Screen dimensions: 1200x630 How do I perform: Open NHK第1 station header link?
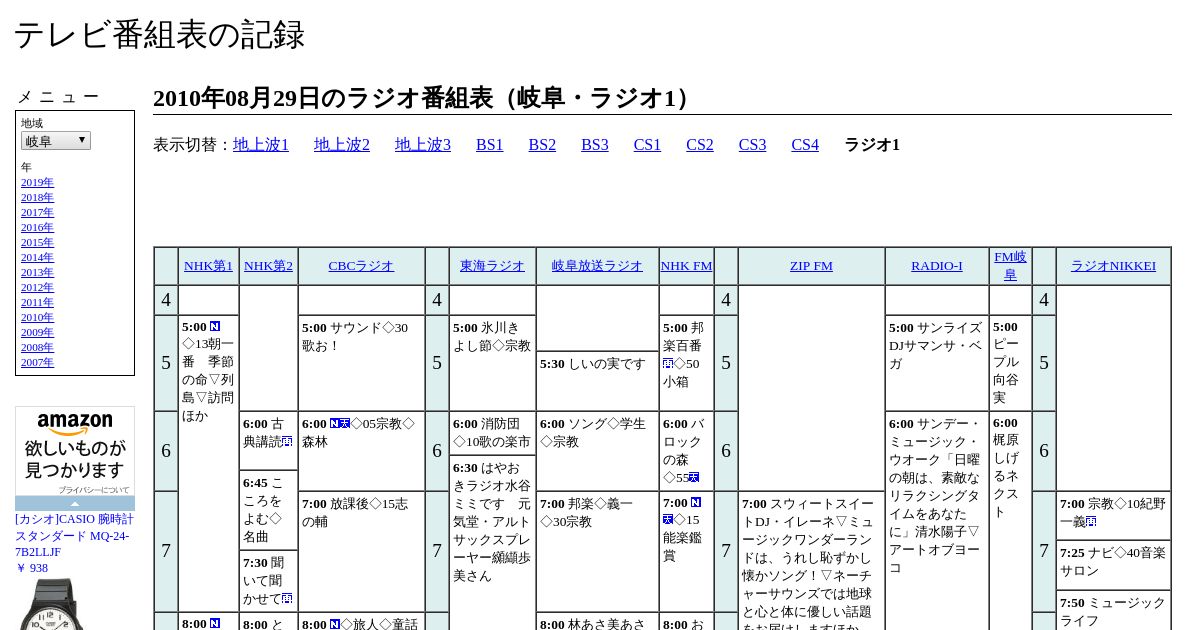208,266
